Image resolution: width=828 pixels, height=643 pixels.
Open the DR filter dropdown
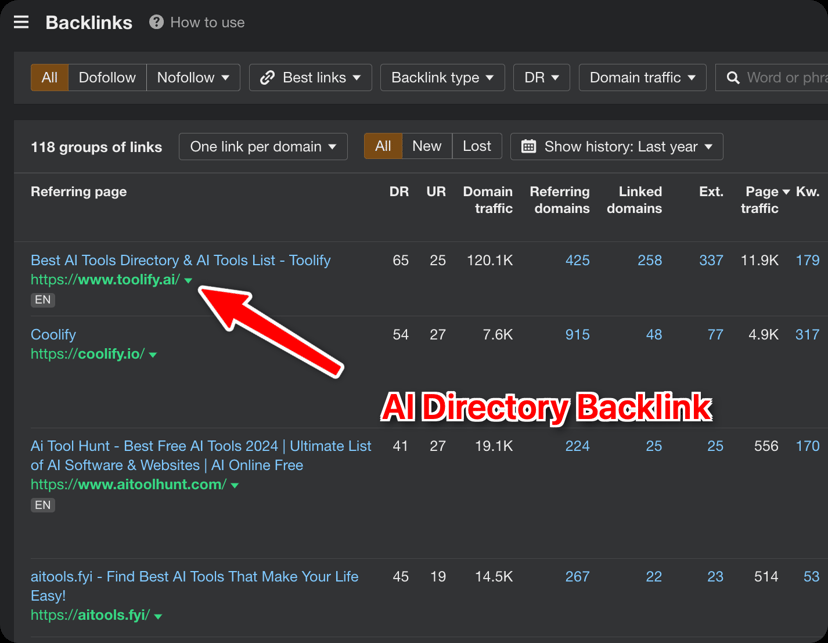(x=541, y=77)
